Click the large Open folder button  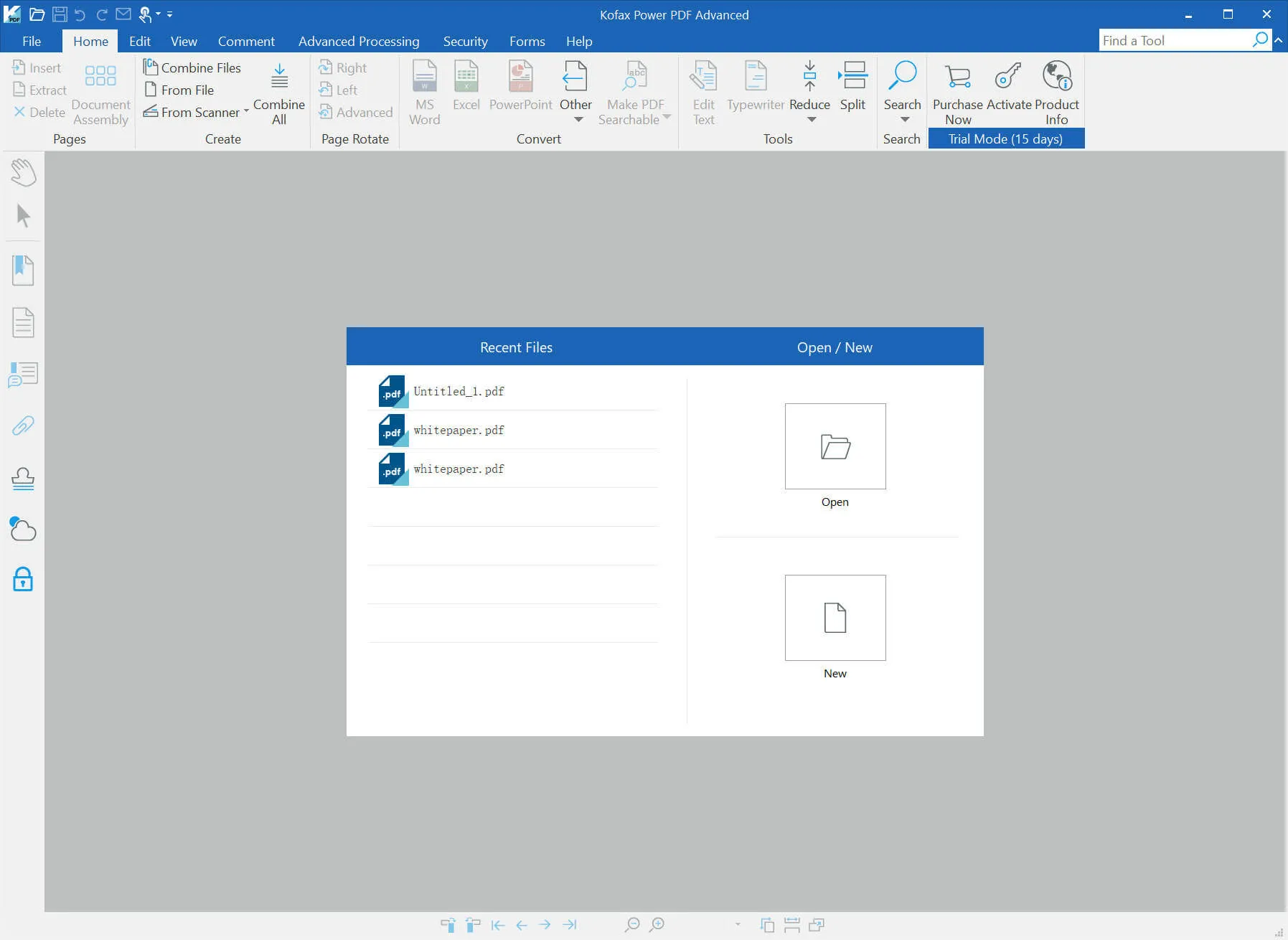[835, 446]
